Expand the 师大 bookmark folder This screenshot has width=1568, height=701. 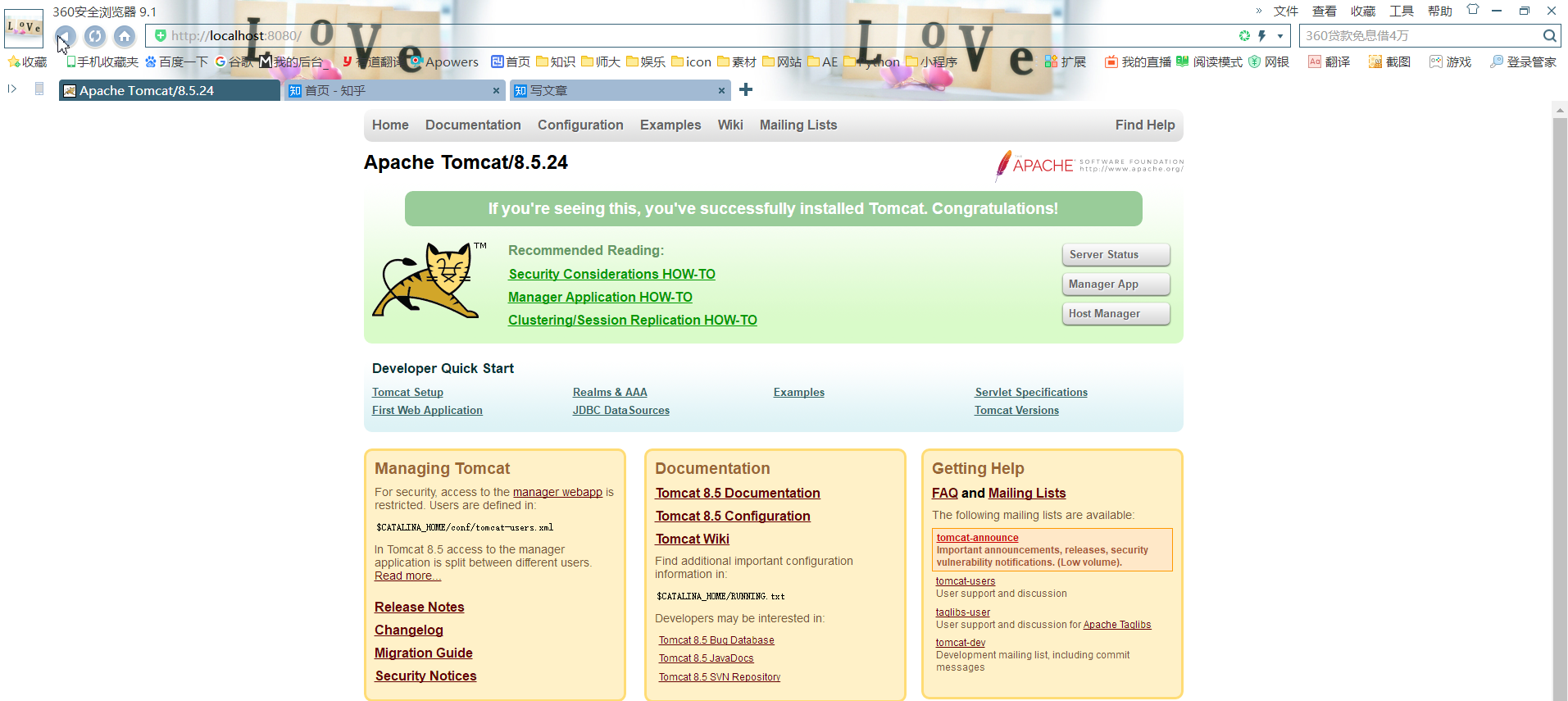point(601,62)
